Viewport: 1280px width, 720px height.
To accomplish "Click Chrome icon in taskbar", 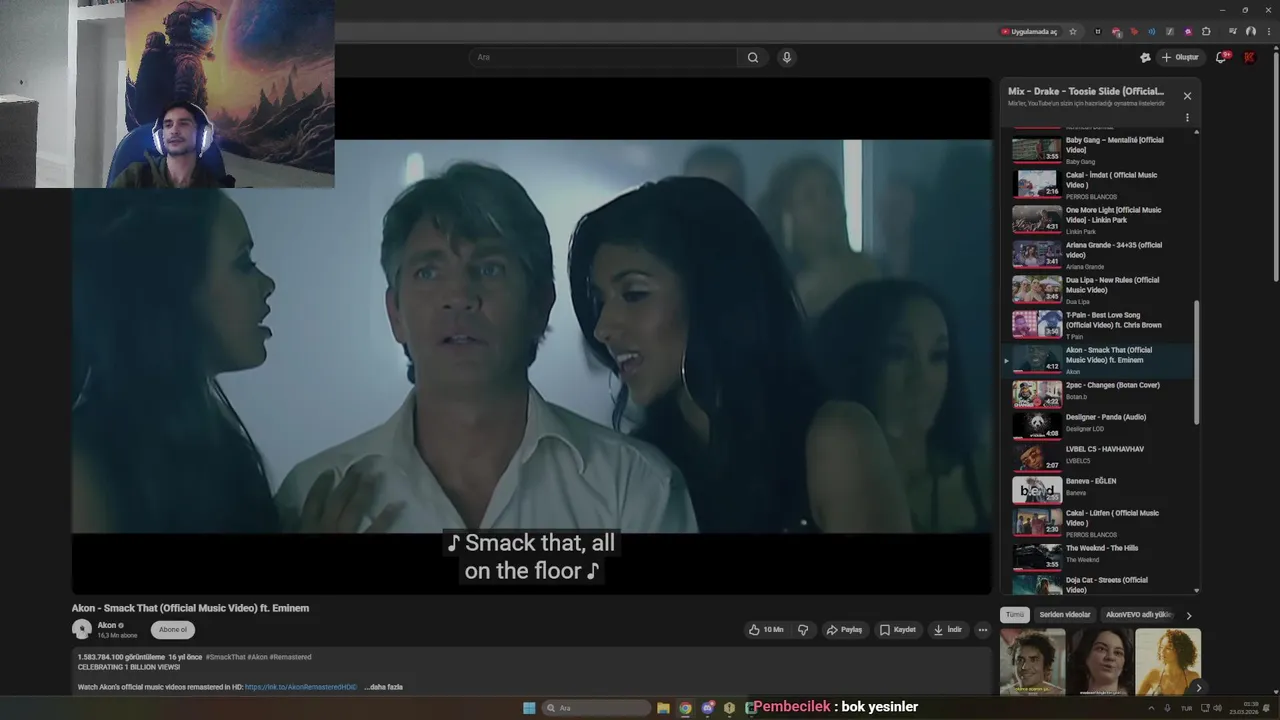I will click(x=685, y=708).
